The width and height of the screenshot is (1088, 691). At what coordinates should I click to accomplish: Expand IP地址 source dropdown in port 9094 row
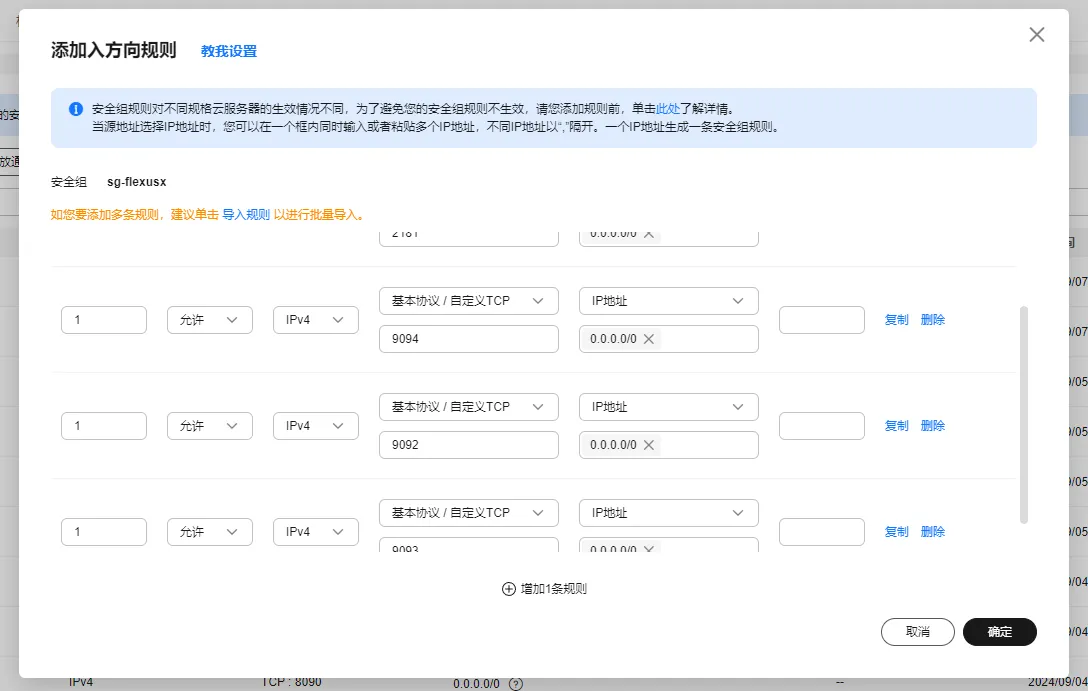[669, 301]
